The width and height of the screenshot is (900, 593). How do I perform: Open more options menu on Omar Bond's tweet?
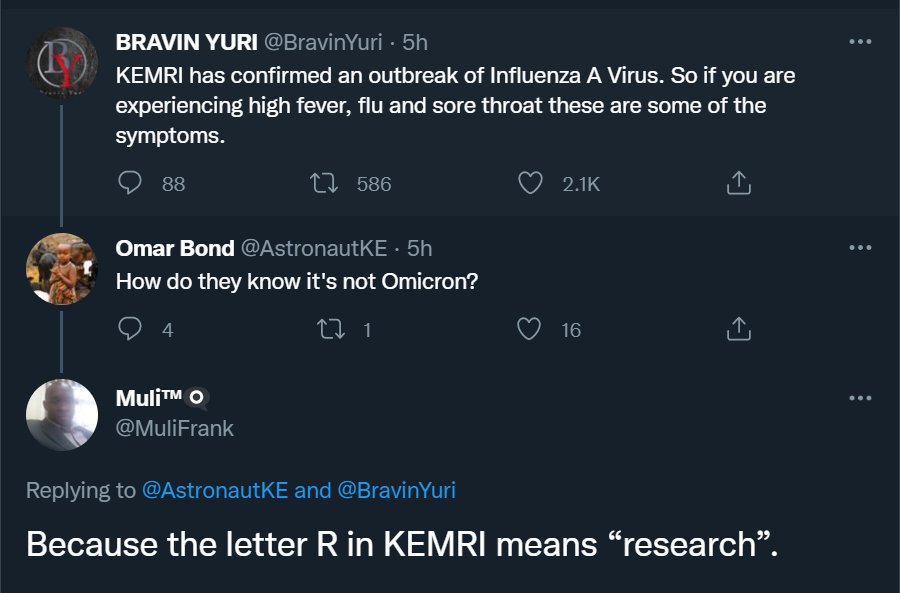[x=860, y=247]
